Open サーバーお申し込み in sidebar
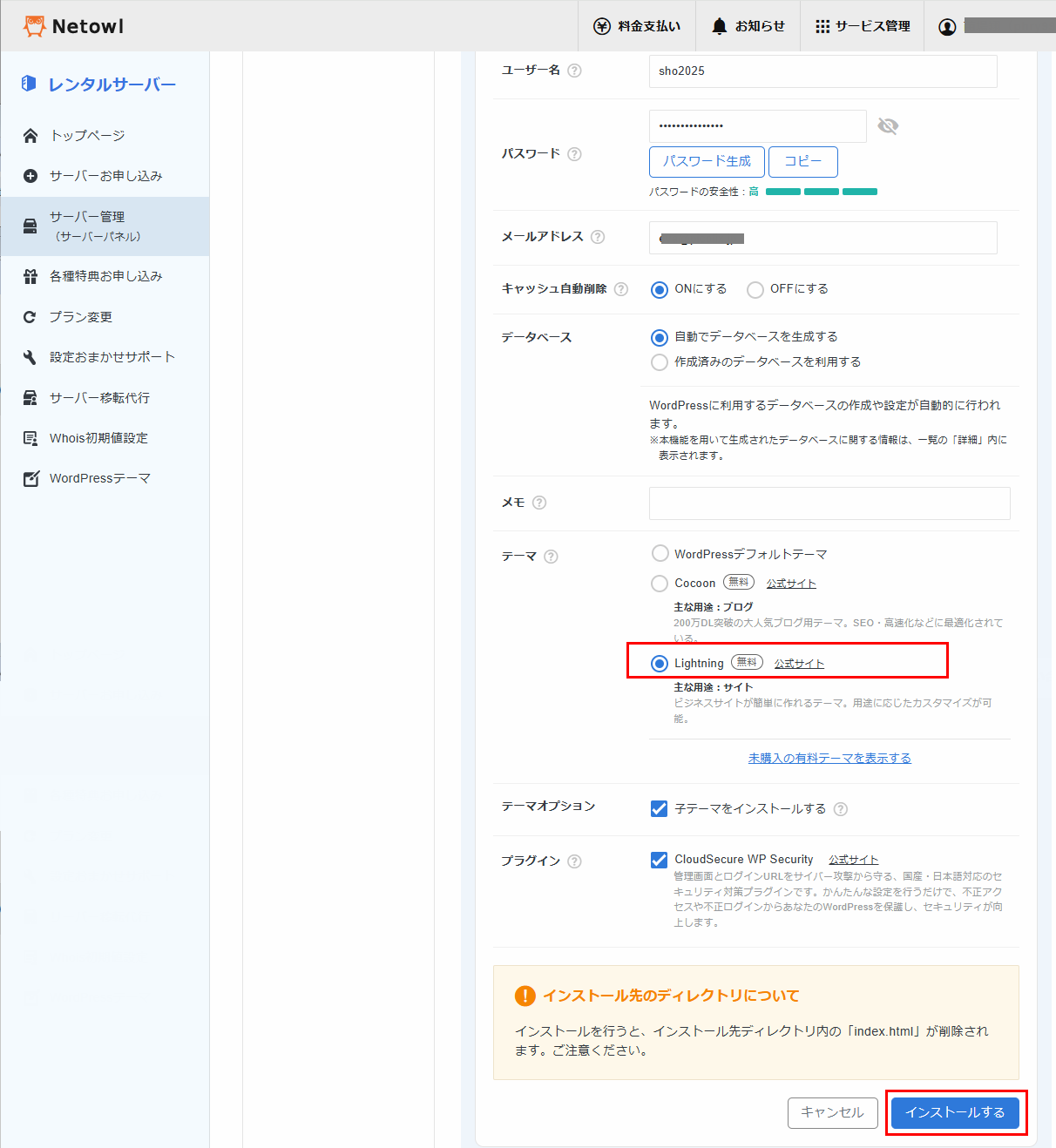 click(105, 176)
